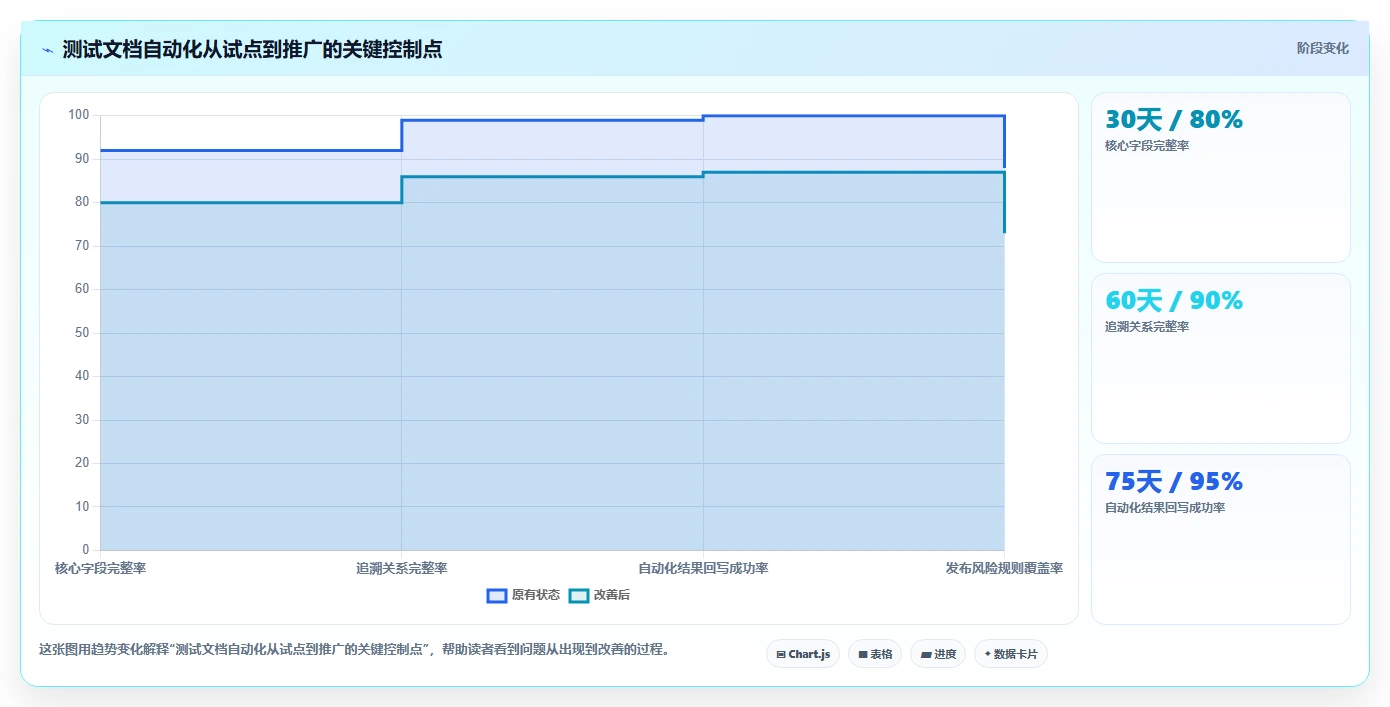Click the 自动化结果回写成功率 card caption

[1165, 508]
